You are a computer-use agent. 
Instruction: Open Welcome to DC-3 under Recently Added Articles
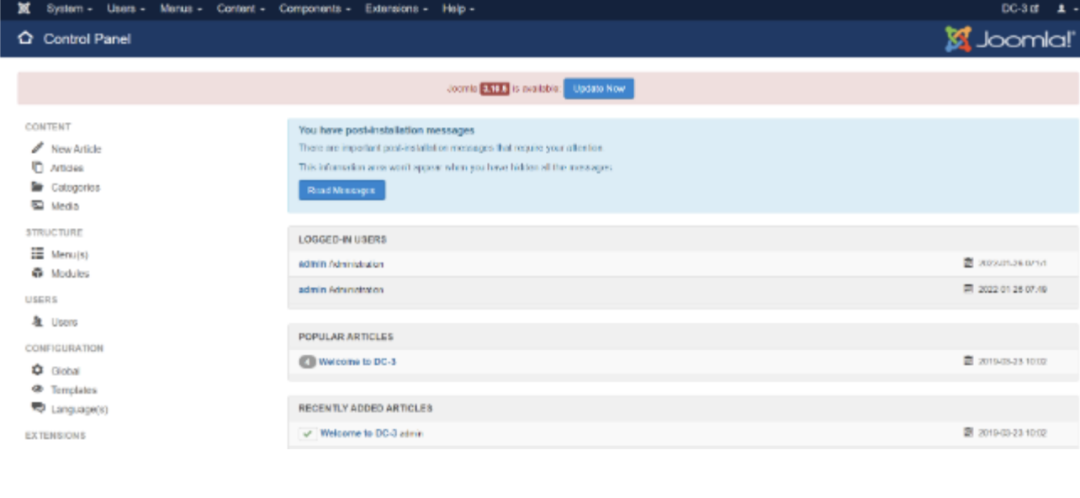[359, 433]
